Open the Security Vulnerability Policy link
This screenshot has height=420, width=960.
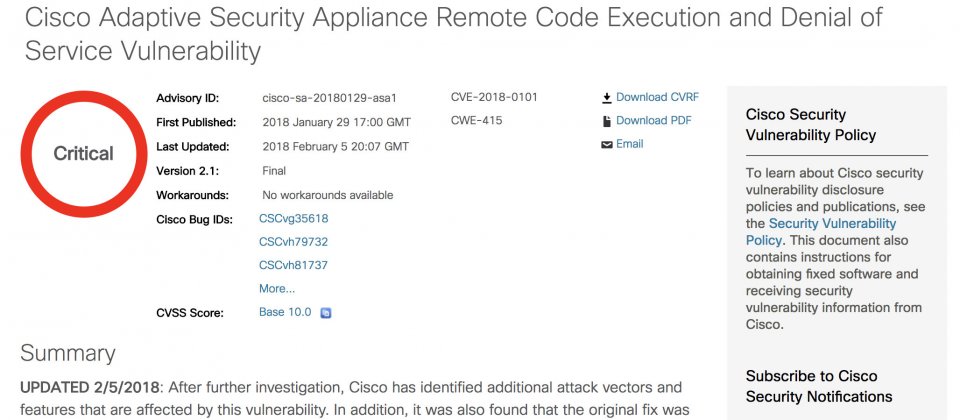coord(820,231)
